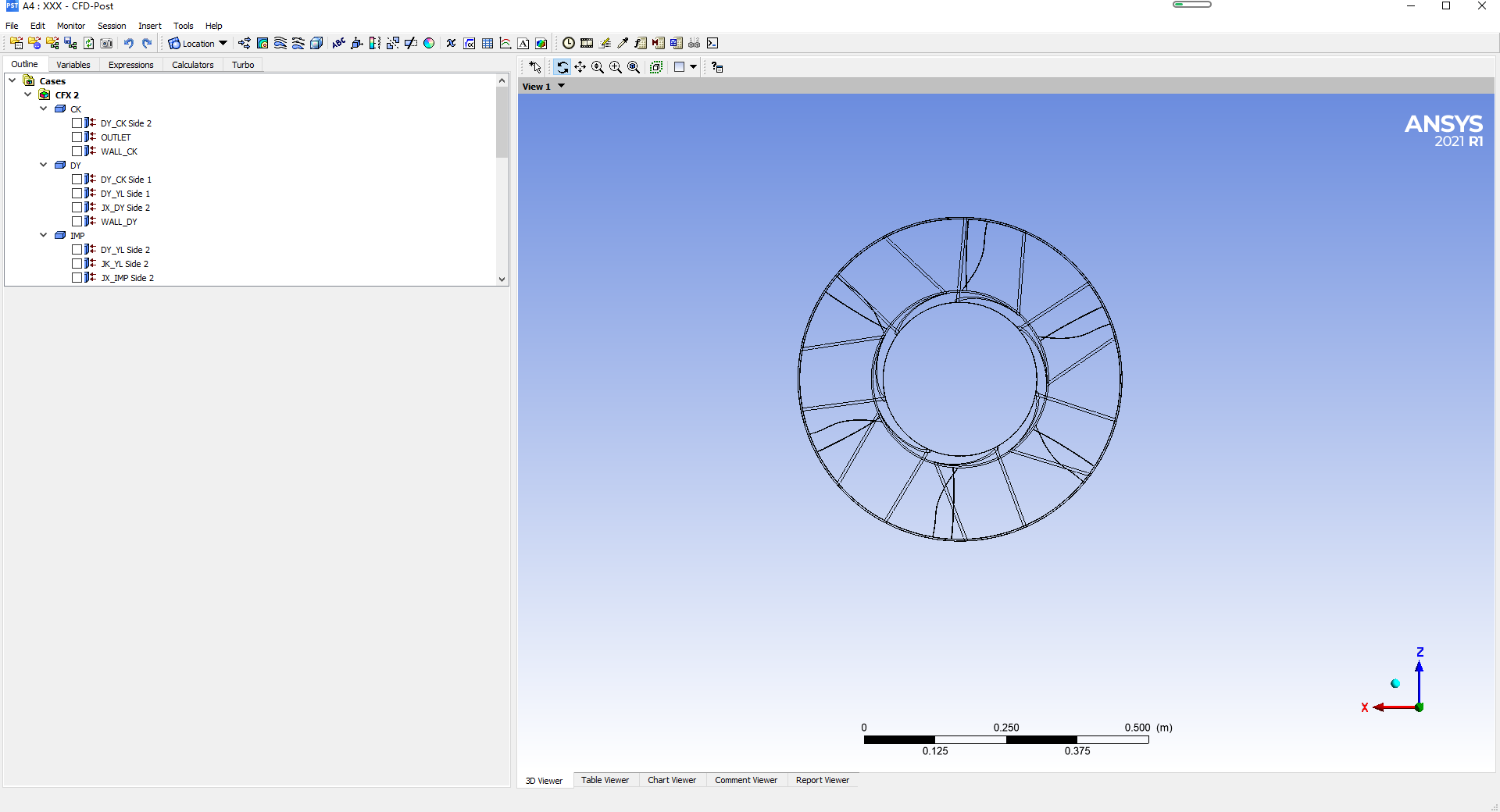This screenshot has width=1500, height=812.
Task: Click the Undo arrow in the toolbar
Action: (x=128, y=44)
